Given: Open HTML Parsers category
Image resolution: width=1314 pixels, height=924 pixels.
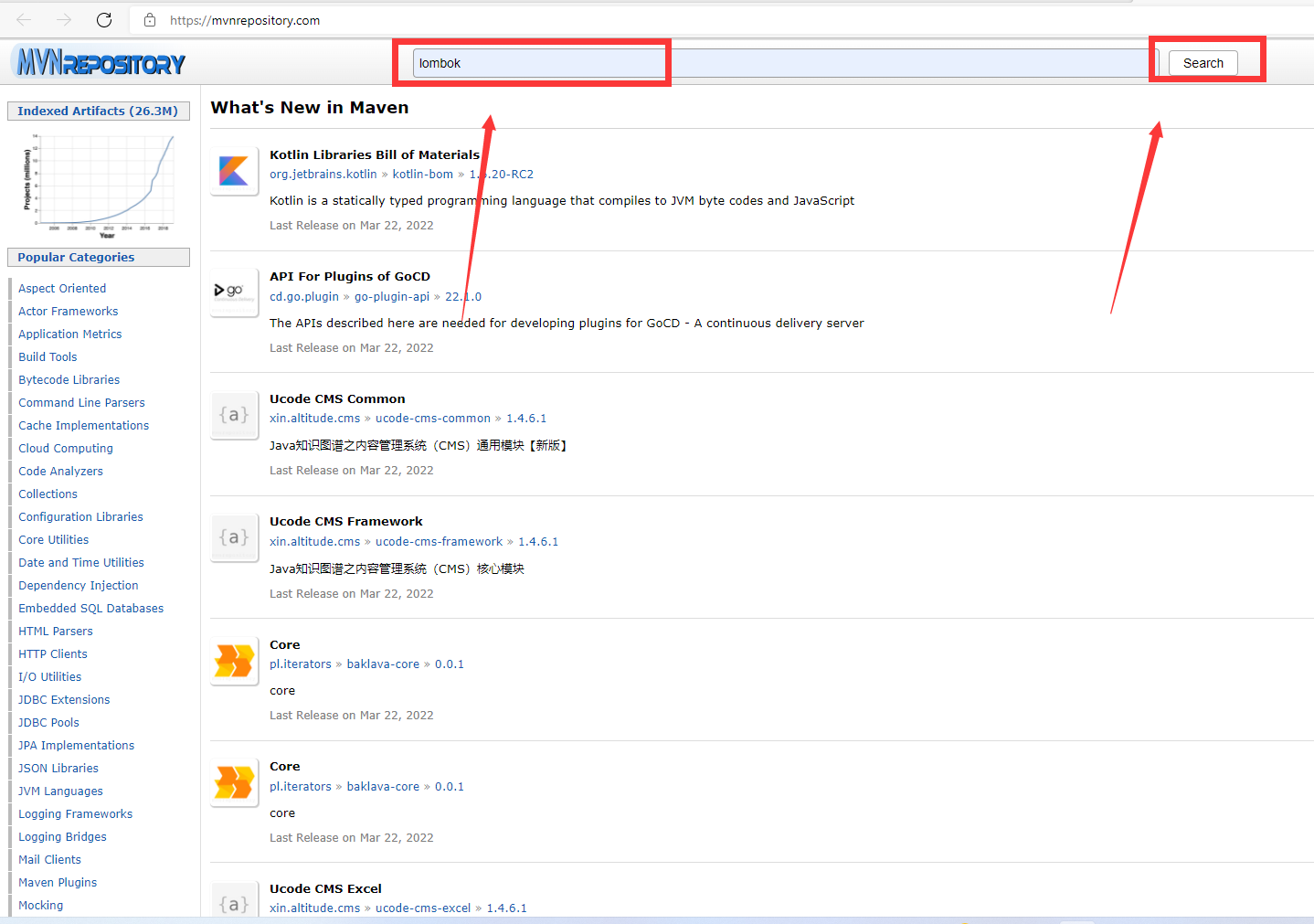Looking at the screenshot, I should point(56,631).
